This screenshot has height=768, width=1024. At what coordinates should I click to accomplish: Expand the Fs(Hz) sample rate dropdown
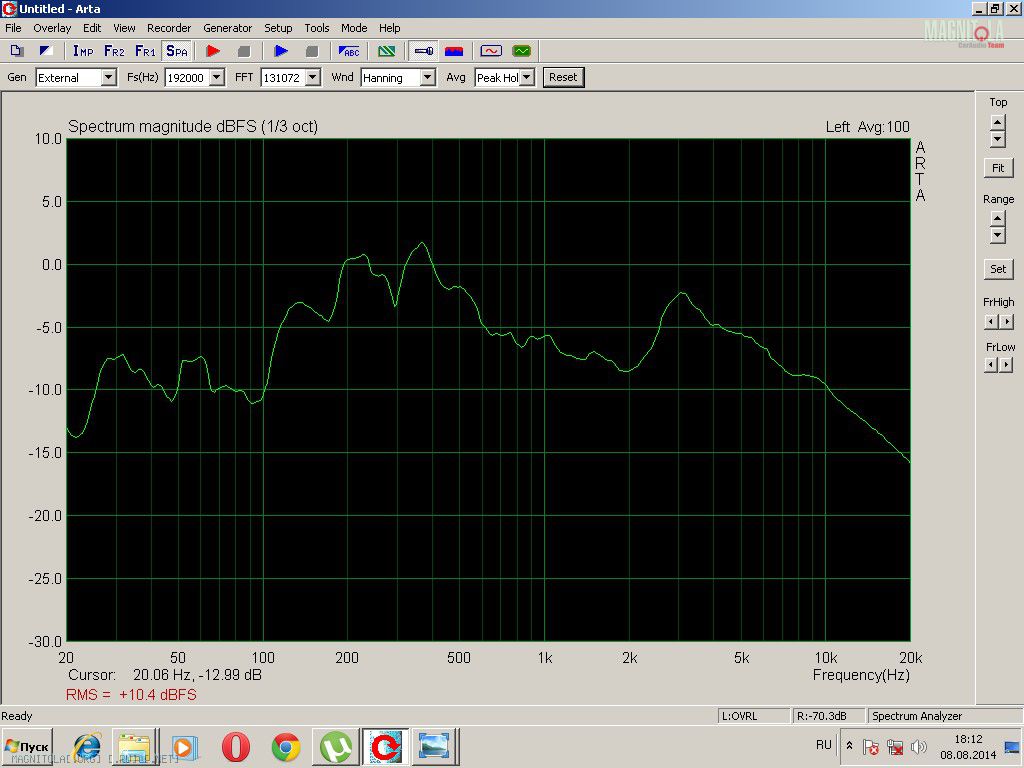pos(217,78)
